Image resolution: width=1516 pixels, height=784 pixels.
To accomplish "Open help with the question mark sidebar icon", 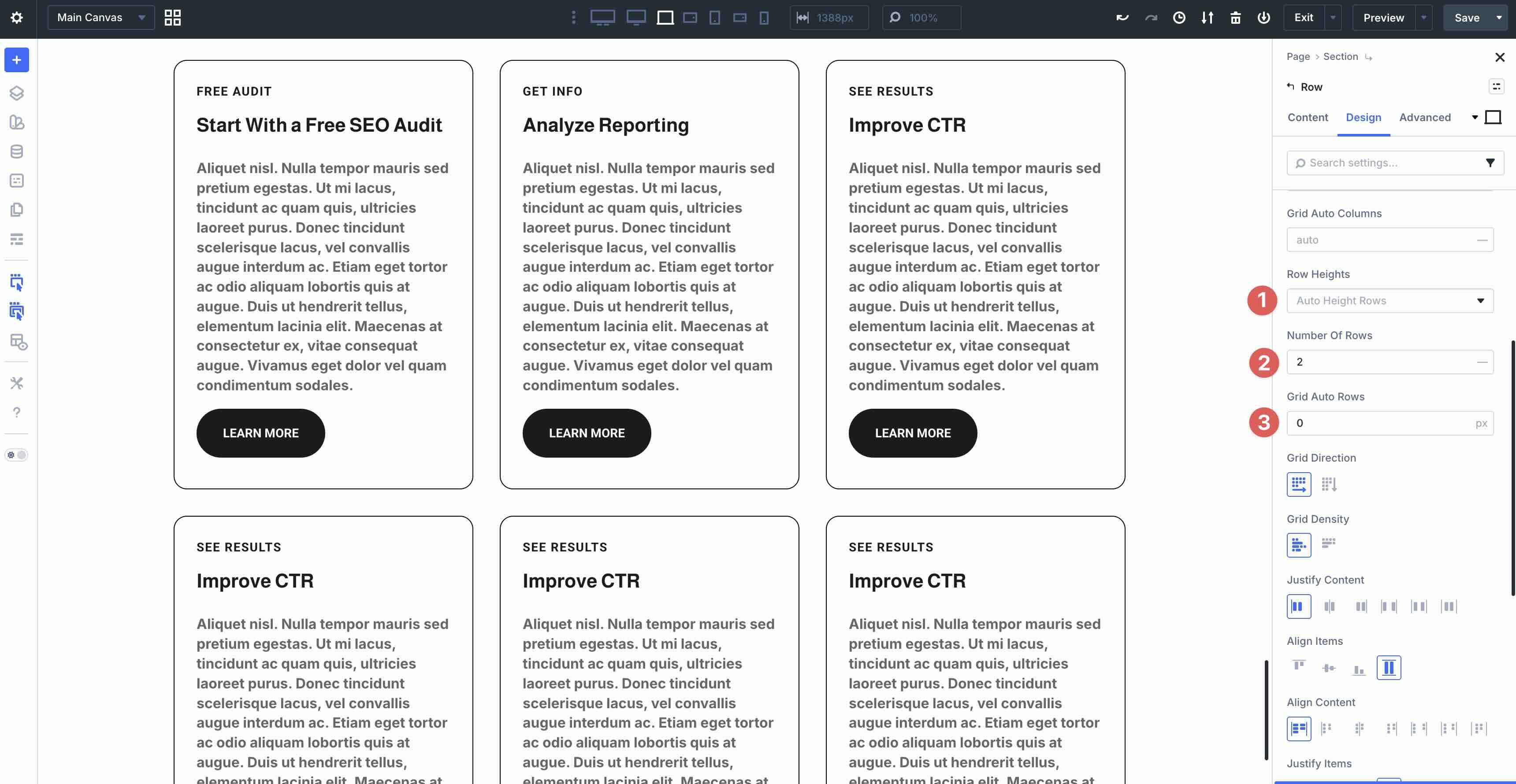I will click(x=16, y=412).
